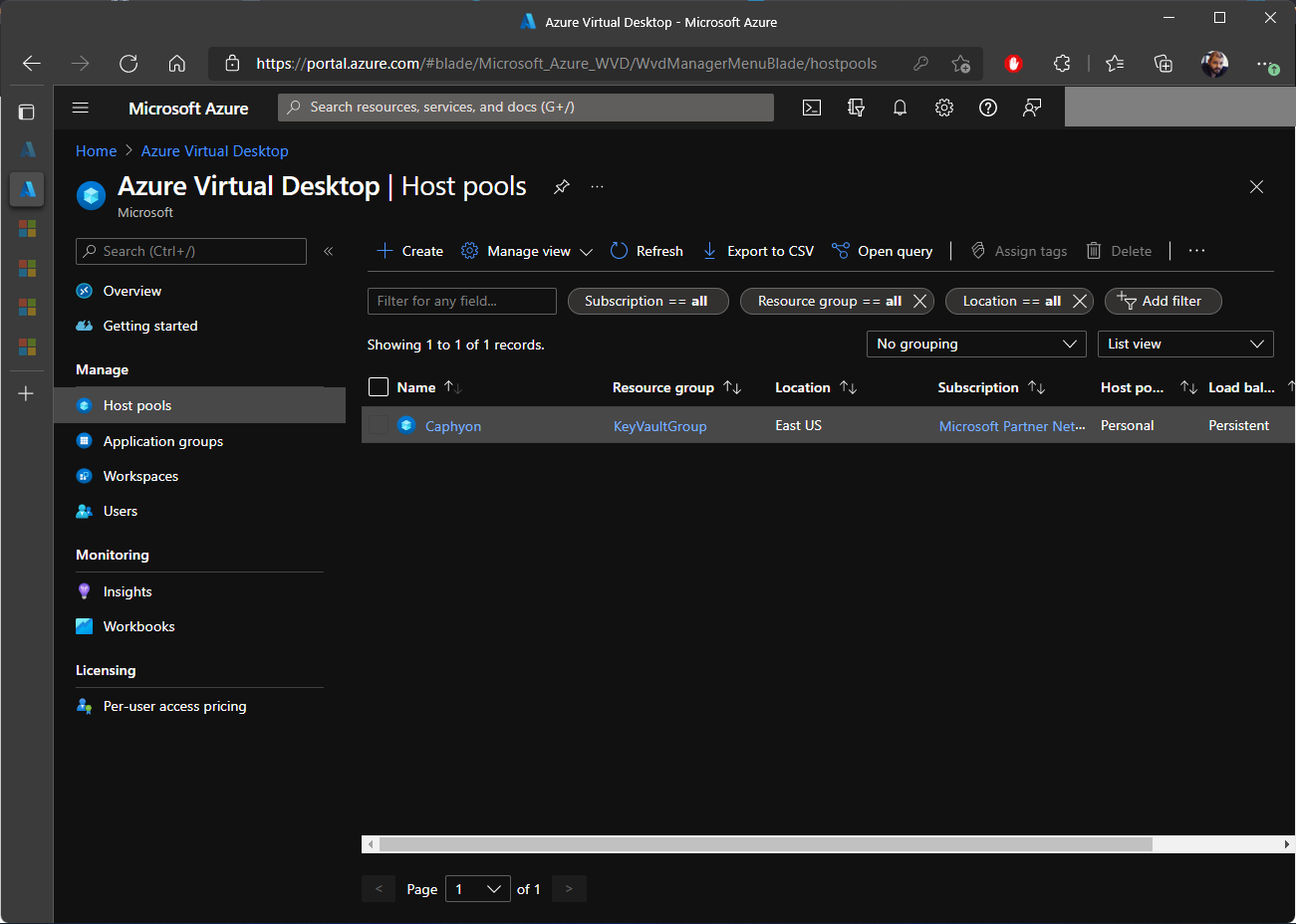Open Microsoft Partner Network subscription link

(x=1012, y=426)
